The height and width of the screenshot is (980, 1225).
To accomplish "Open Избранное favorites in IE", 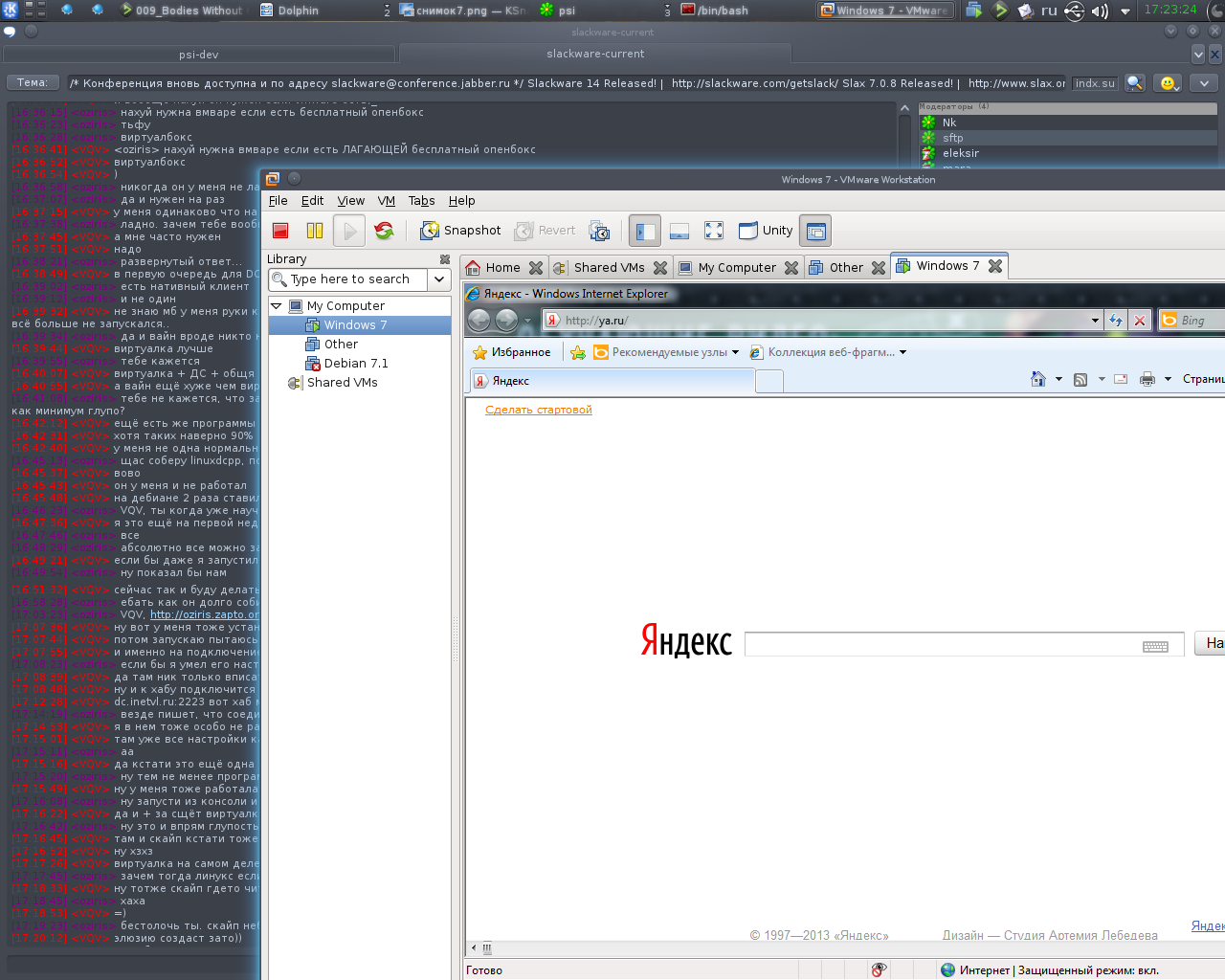I will coord(512,352).
